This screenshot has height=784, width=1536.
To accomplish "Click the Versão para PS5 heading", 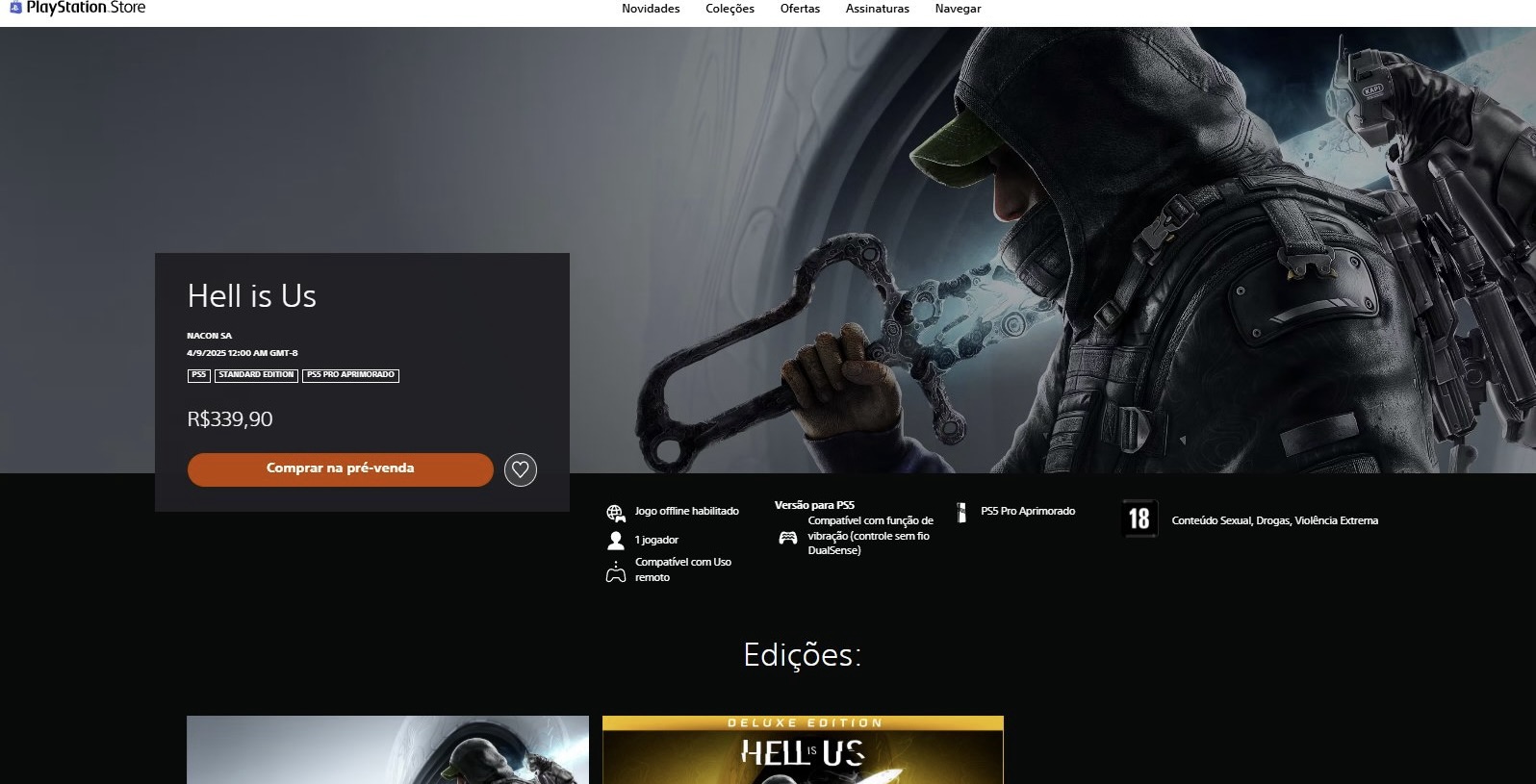I will tap(814, 505).
